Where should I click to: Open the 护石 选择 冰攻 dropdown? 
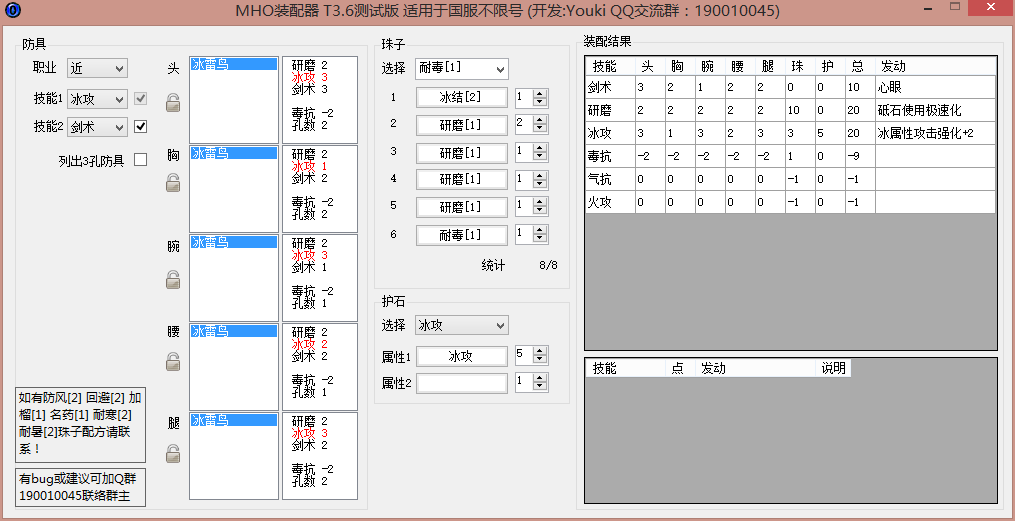tap(461, 325)
